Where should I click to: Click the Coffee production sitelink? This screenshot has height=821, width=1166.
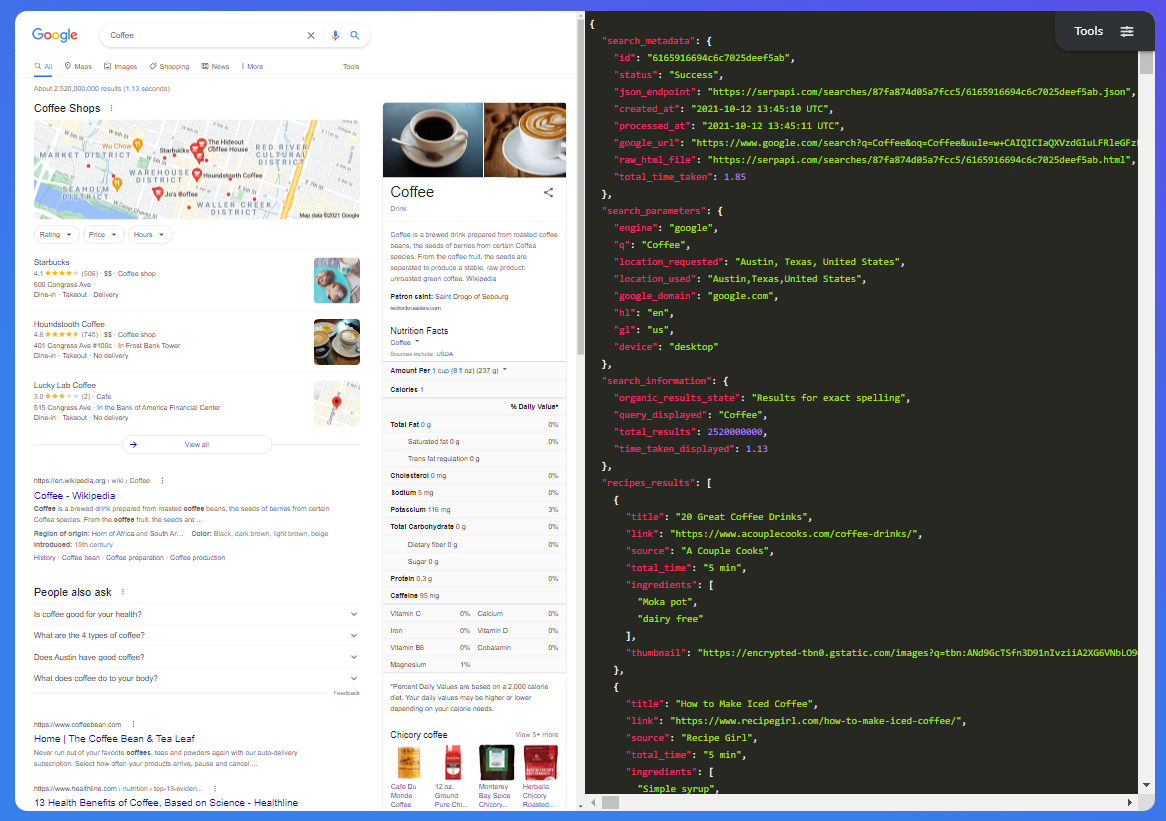pyautogui.click(x=197, y=558)
